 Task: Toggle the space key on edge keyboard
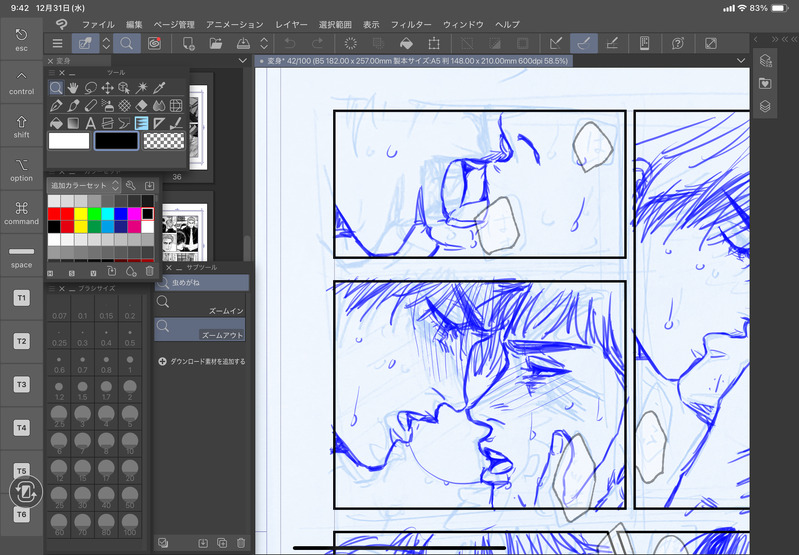(x=21, y=256)
